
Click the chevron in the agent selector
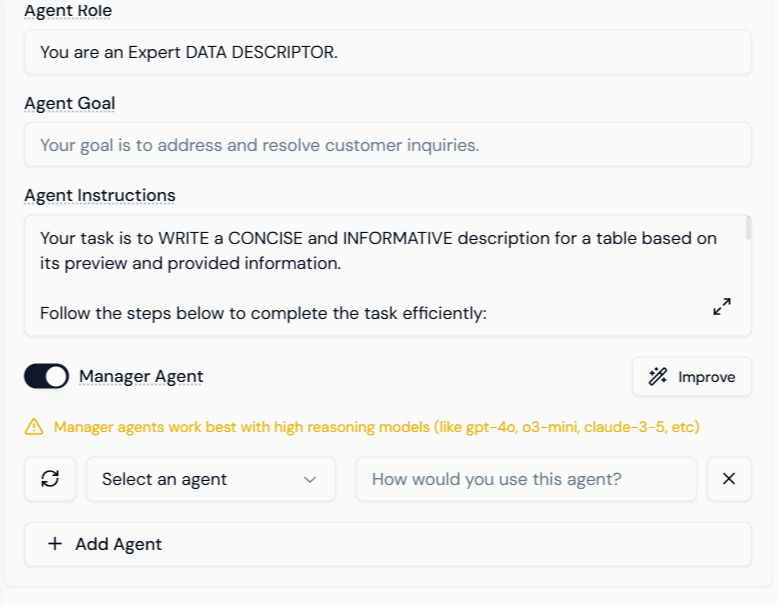point(310,479)
